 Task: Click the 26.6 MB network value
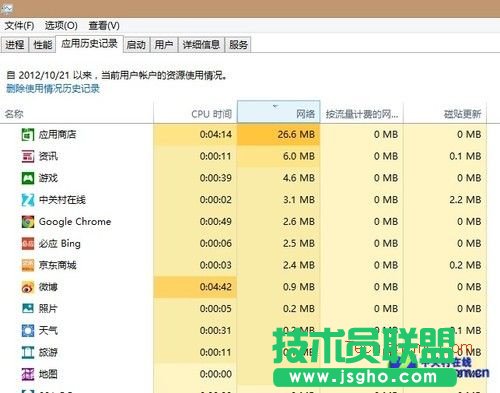point(296,135)
